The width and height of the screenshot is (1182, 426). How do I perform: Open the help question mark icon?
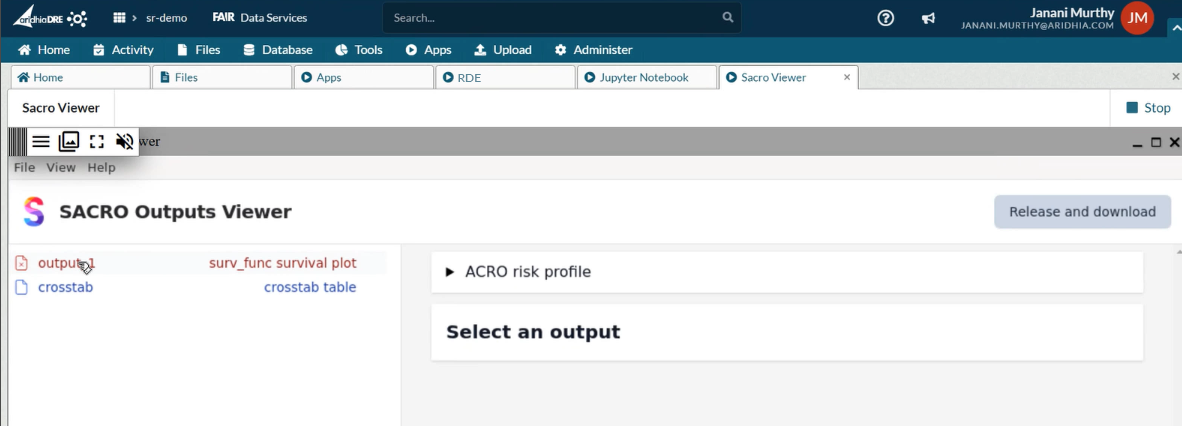(x=886, y=18)
